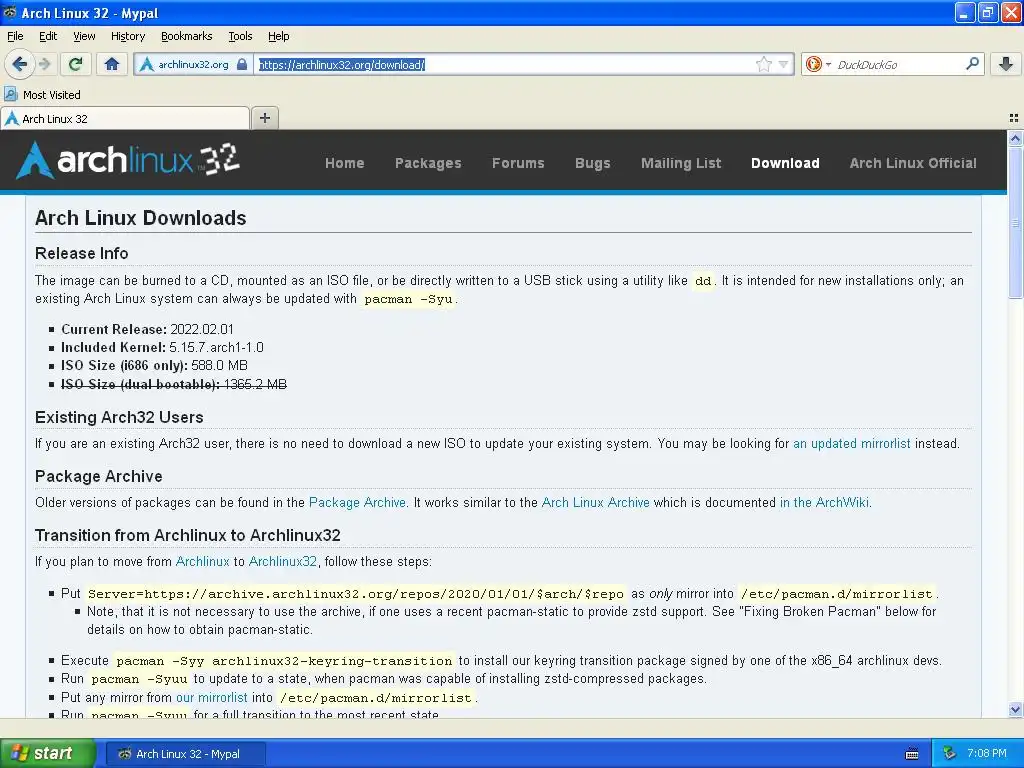Click the Archlinux32 link in transition steps
Viewport: 1024px width, 768px height.
click(283, 561)
